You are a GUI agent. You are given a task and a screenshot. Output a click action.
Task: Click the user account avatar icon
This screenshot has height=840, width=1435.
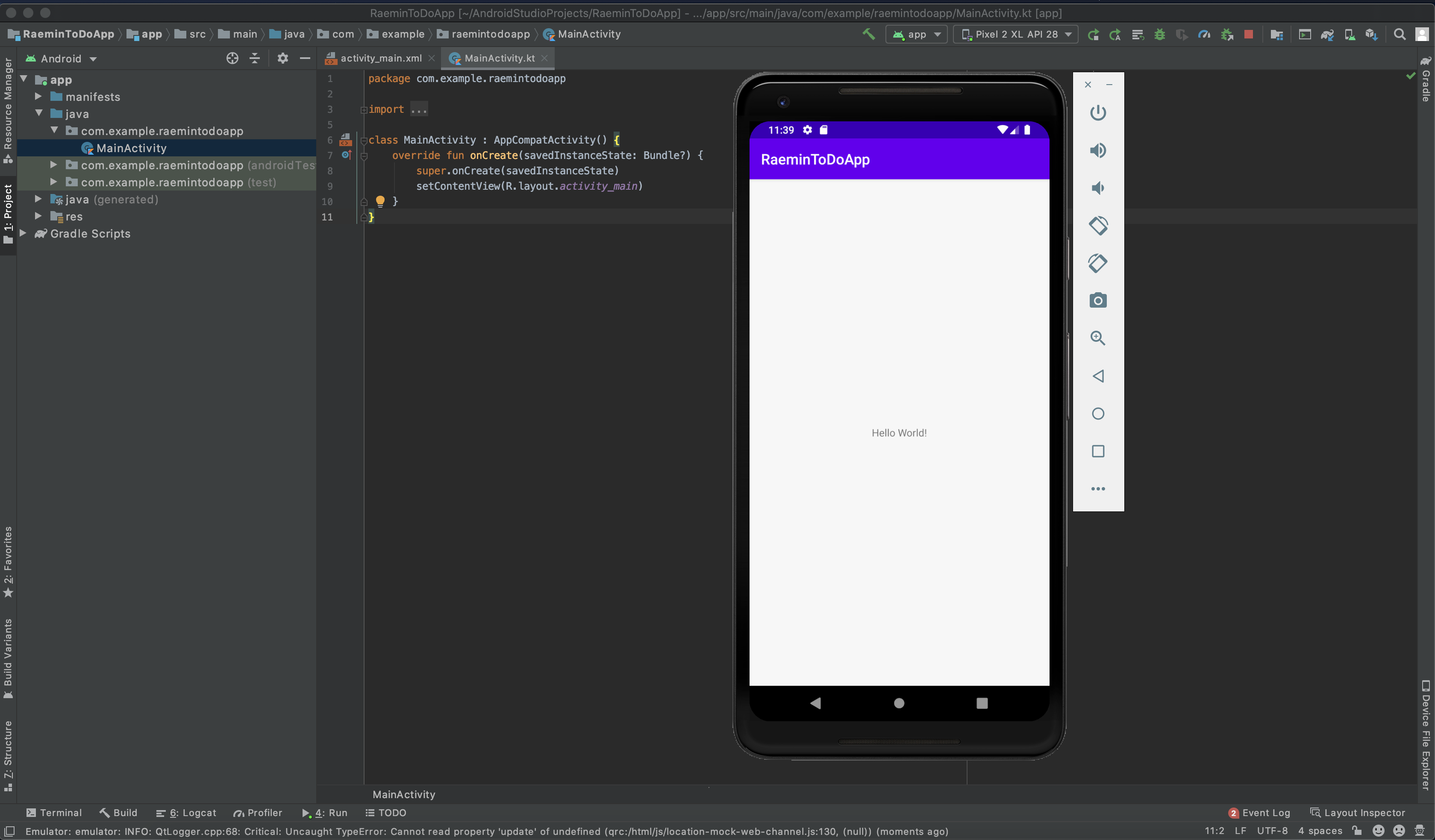1421,35
